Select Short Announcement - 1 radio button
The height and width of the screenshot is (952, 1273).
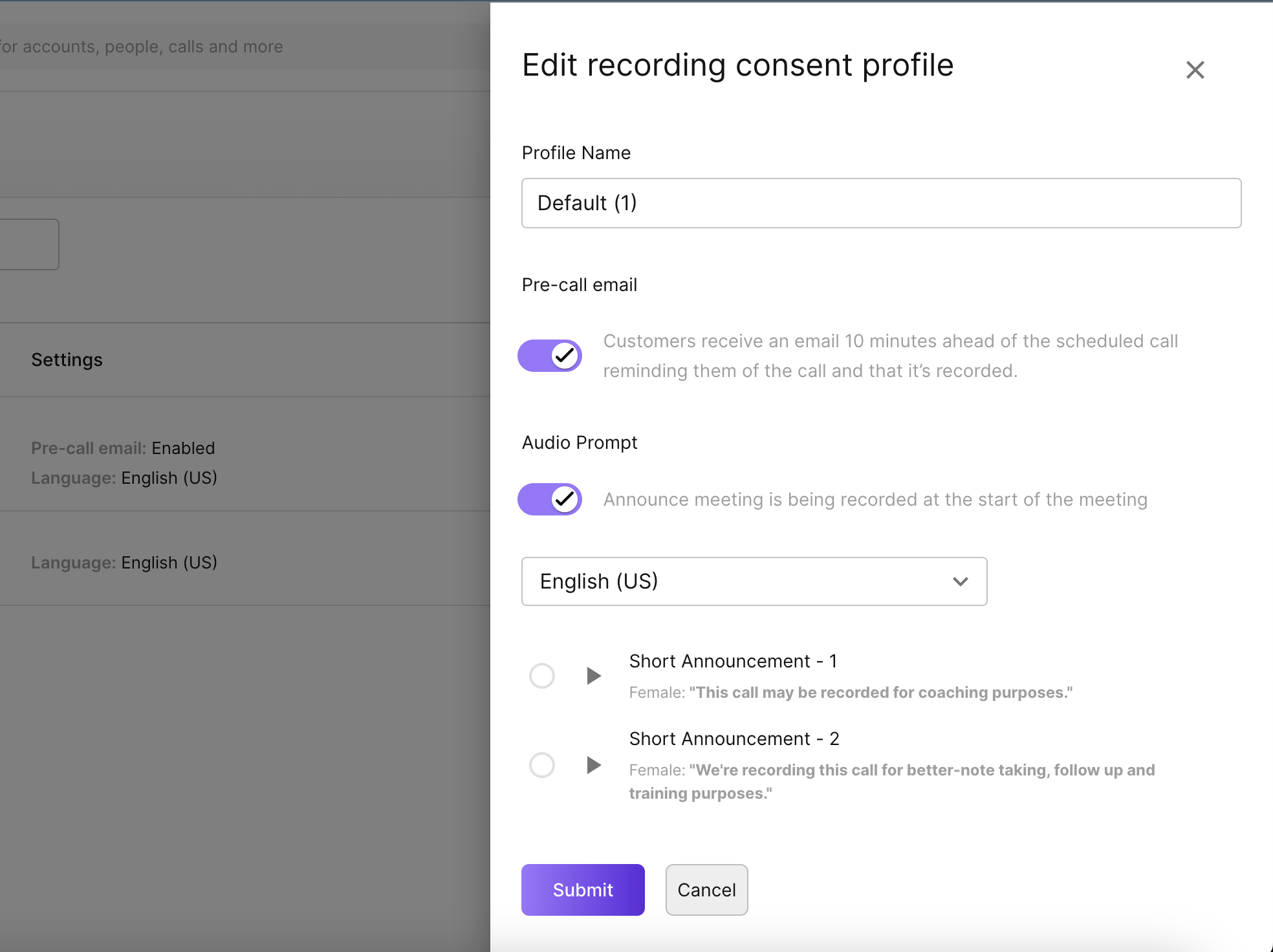tap(542, 676)
